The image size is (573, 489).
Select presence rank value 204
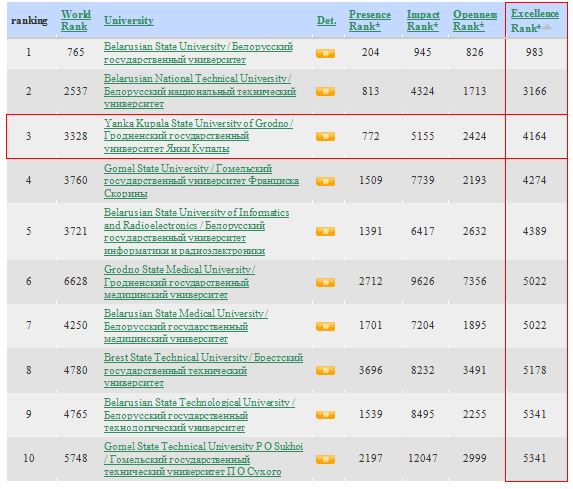pos(371,52)
